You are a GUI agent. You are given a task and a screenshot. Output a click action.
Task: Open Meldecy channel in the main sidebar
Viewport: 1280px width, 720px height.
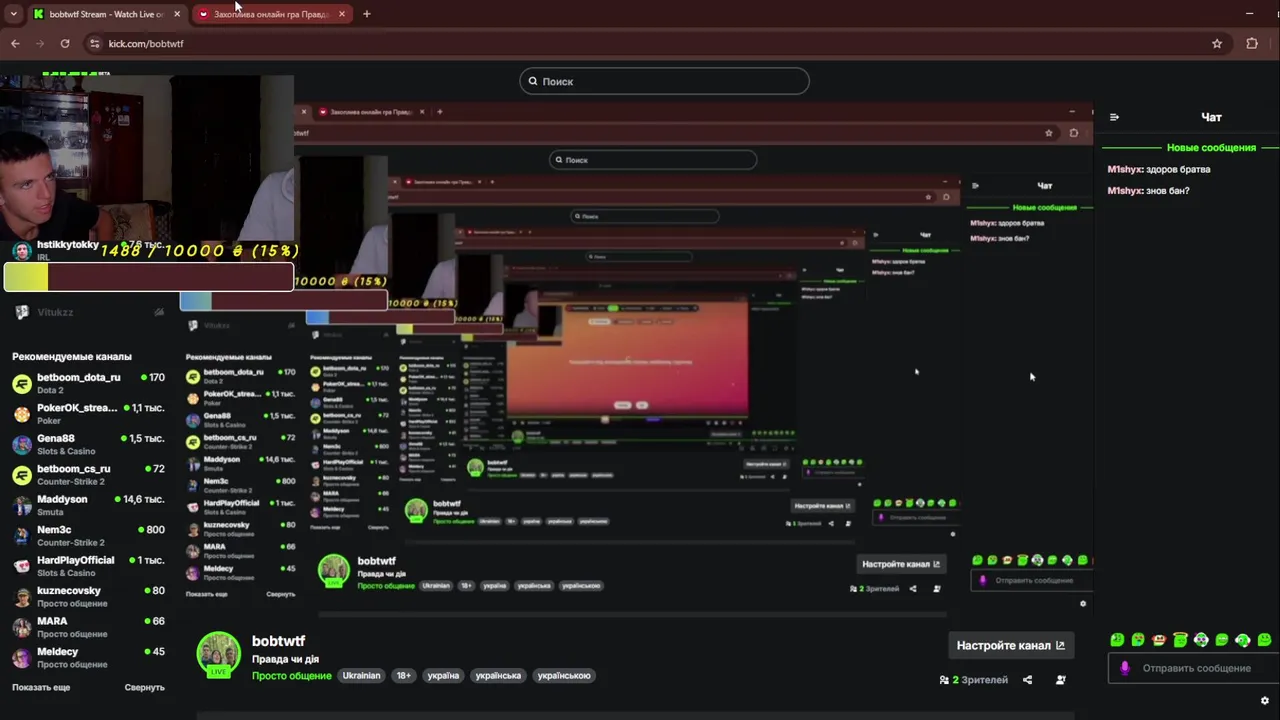coord(88,657)
